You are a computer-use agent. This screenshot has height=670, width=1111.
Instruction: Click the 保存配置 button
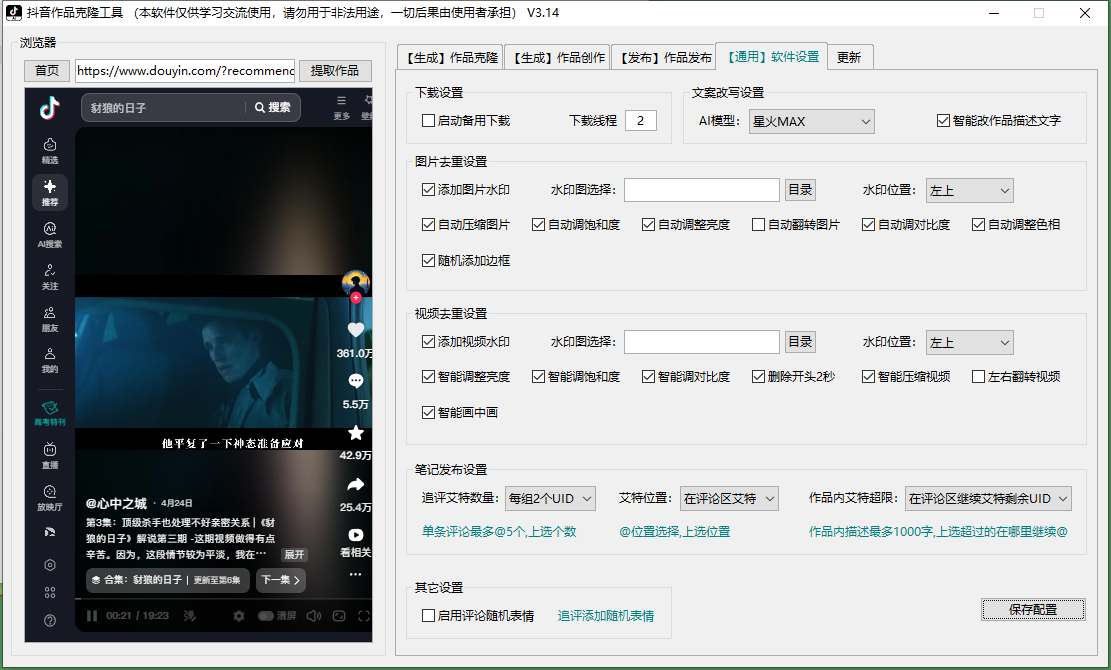pos(1033,609)
